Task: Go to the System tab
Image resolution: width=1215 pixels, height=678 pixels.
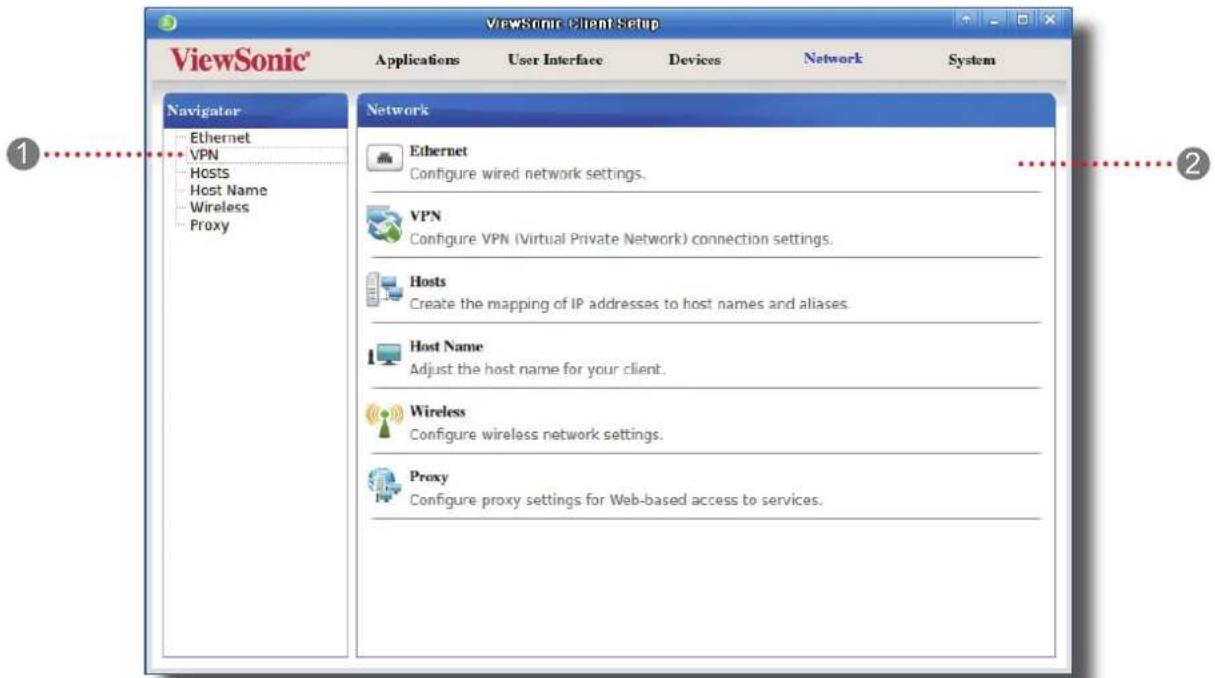Action: coord(971,60)
